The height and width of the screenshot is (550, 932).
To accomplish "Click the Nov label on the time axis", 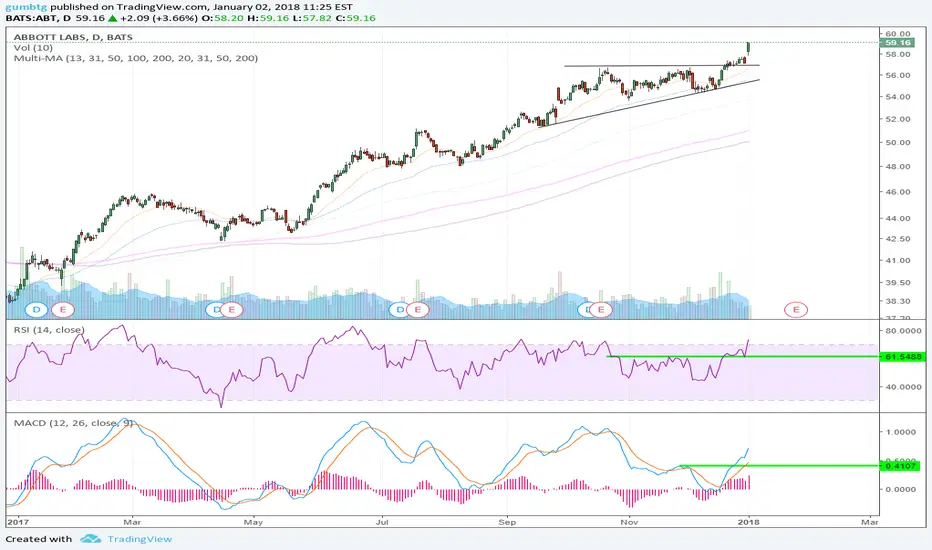I will click(629, 522).
